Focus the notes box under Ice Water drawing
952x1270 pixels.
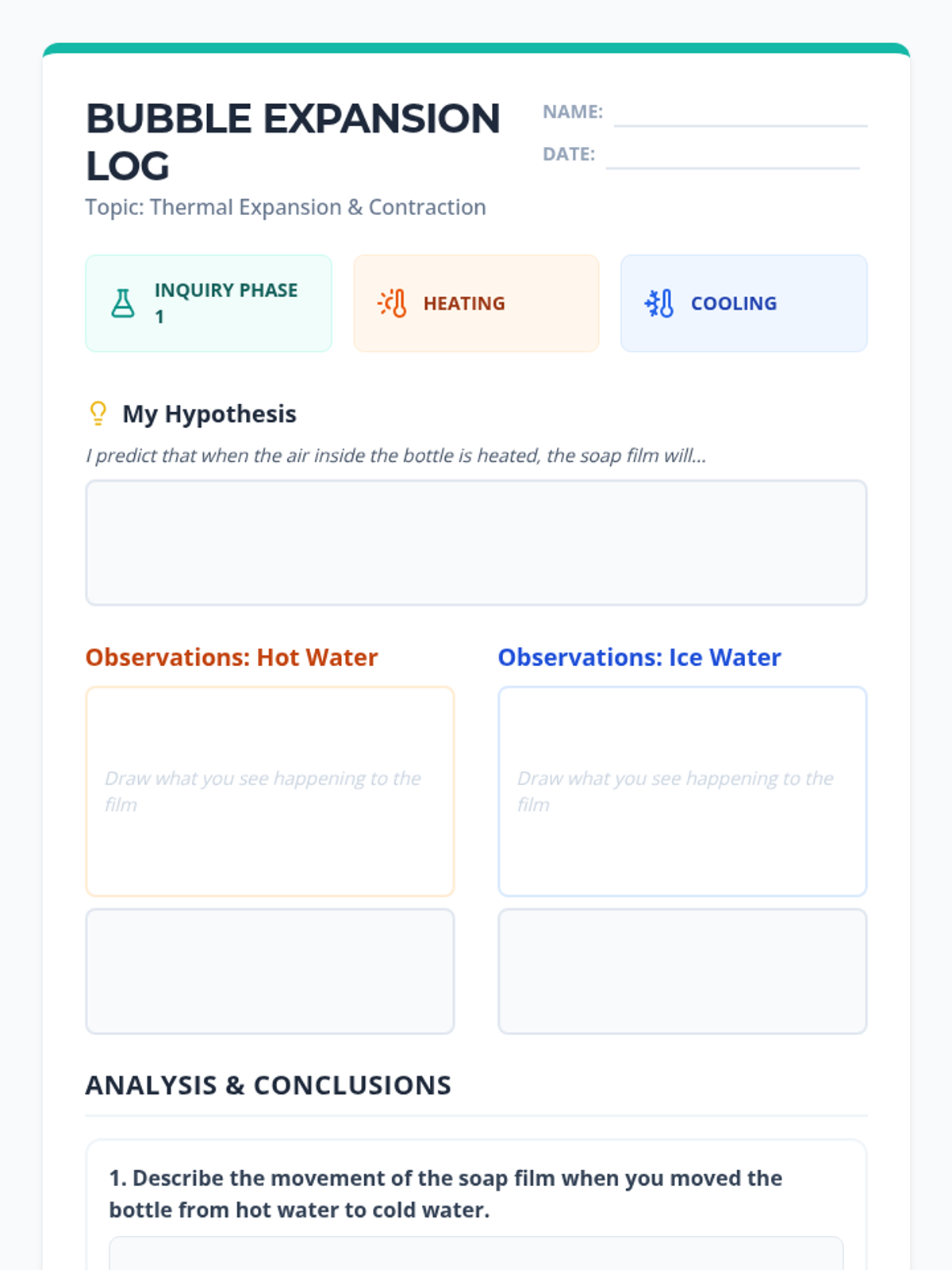(682, 972)
